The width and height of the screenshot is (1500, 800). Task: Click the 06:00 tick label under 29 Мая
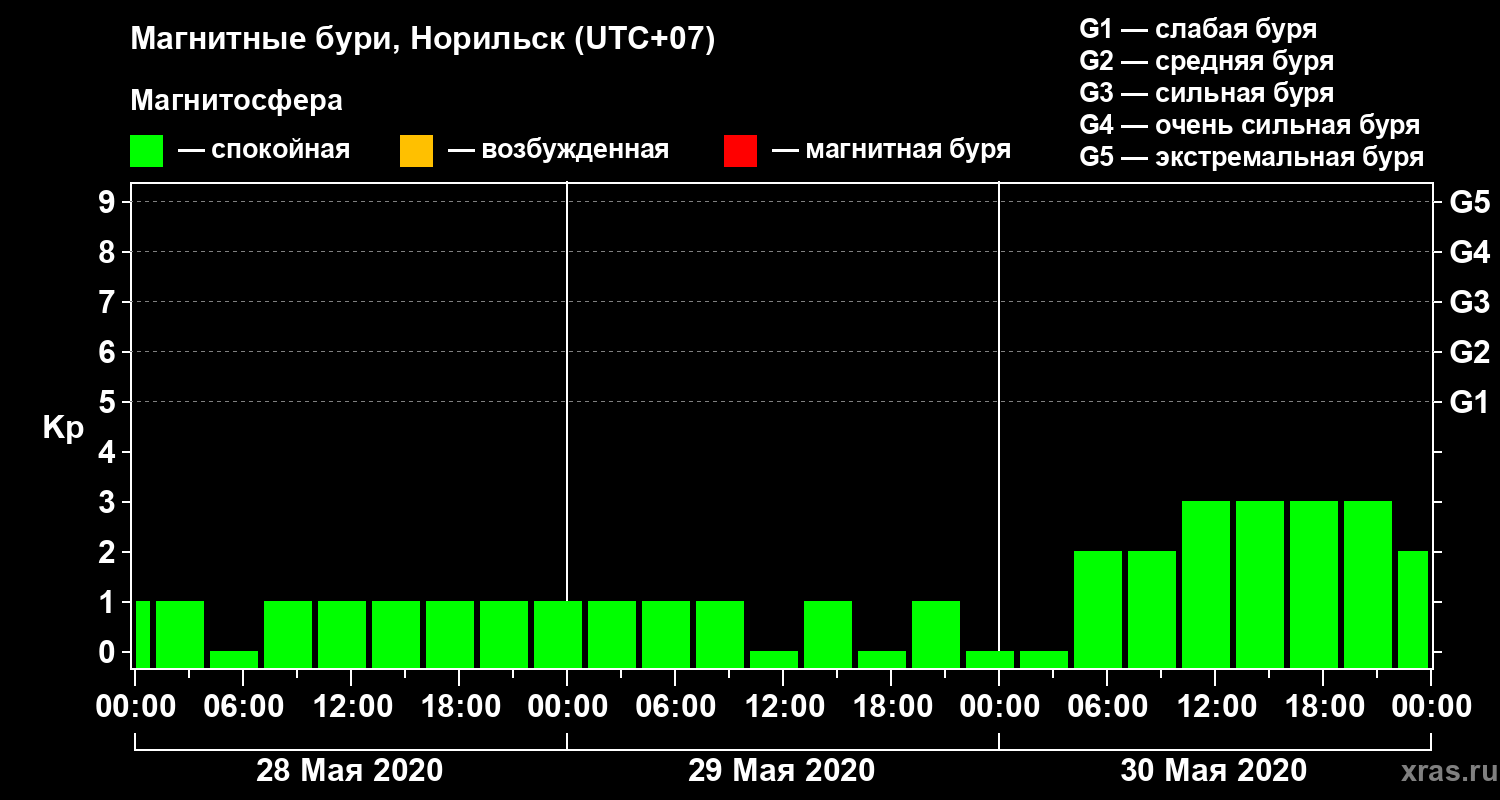click(675, 706)
